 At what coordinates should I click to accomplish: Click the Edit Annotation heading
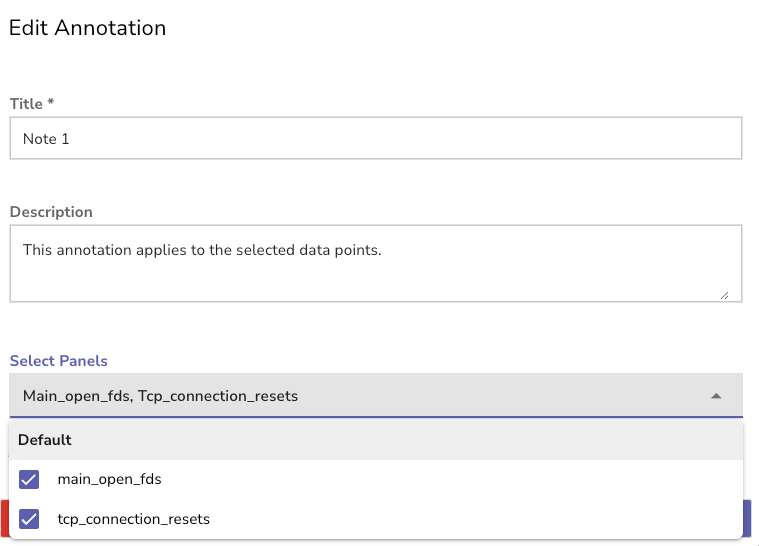[x=87, y=28]
